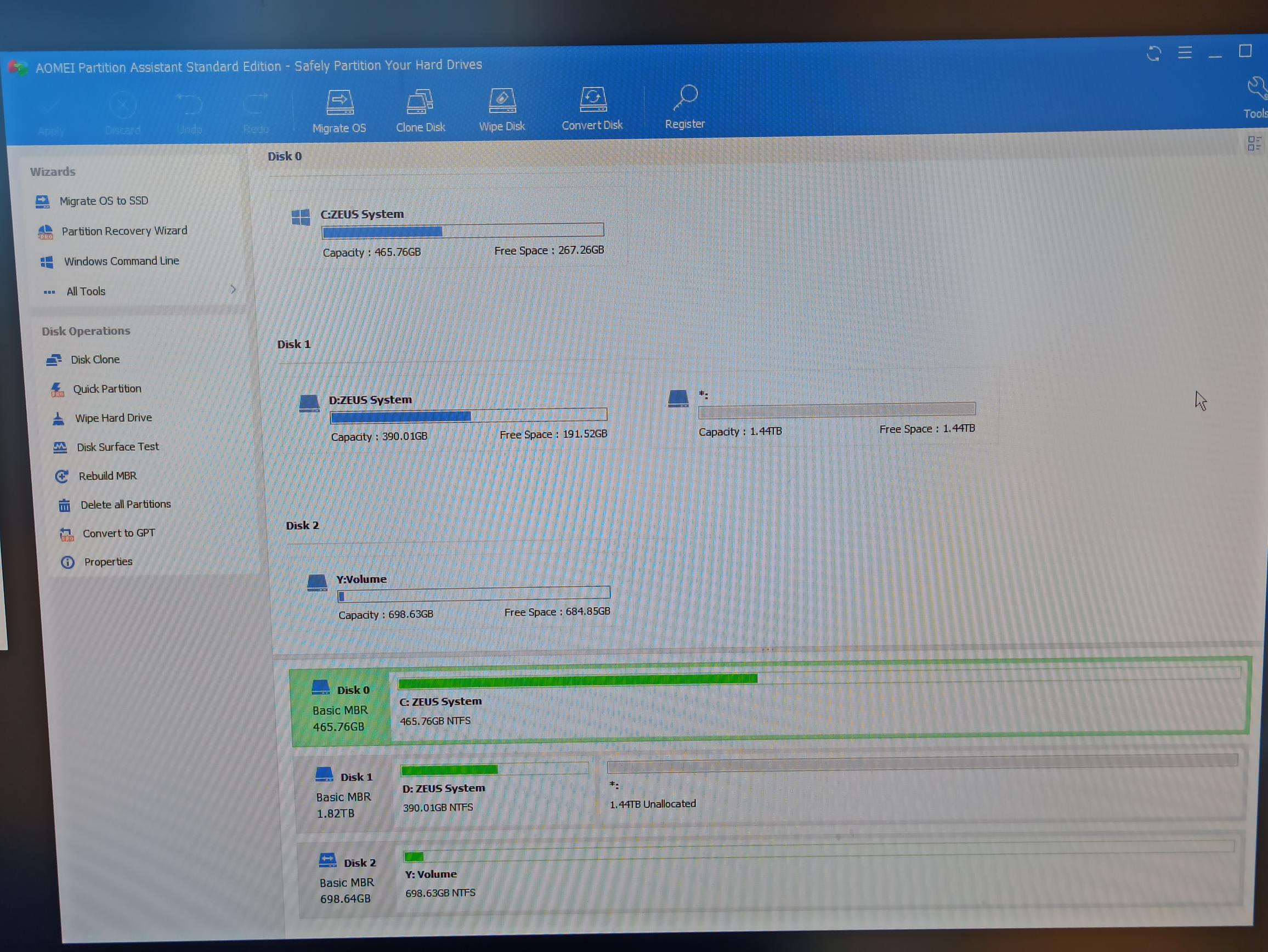Click the Properties info icon
The width and height of the screenshot is (1268, 952).
[x=67, y=562]
